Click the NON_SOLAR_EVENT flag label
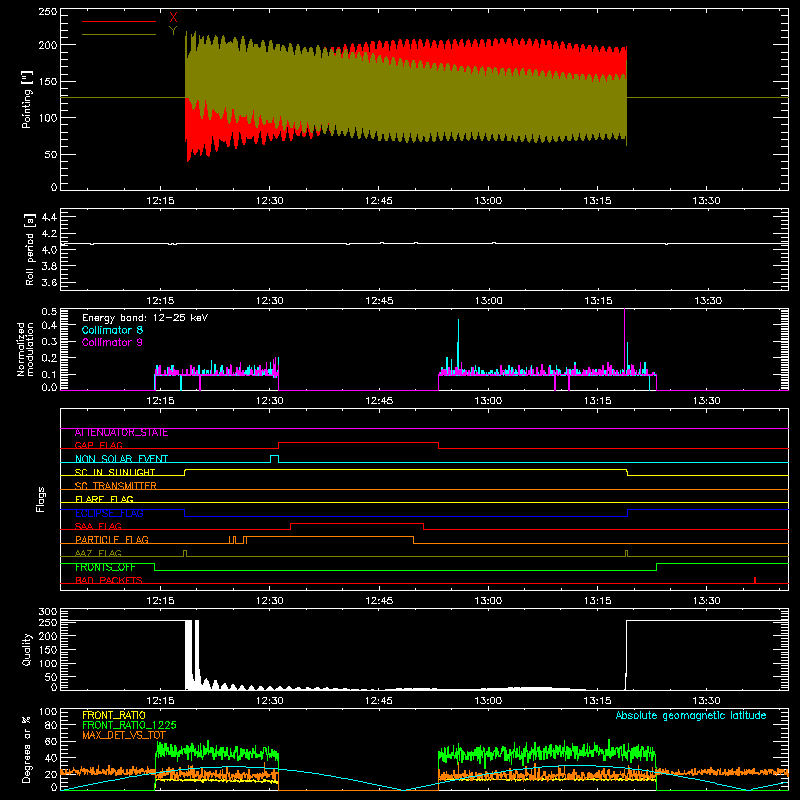The height and width of the screenshot is (800, 800). [x=121, y=459]
